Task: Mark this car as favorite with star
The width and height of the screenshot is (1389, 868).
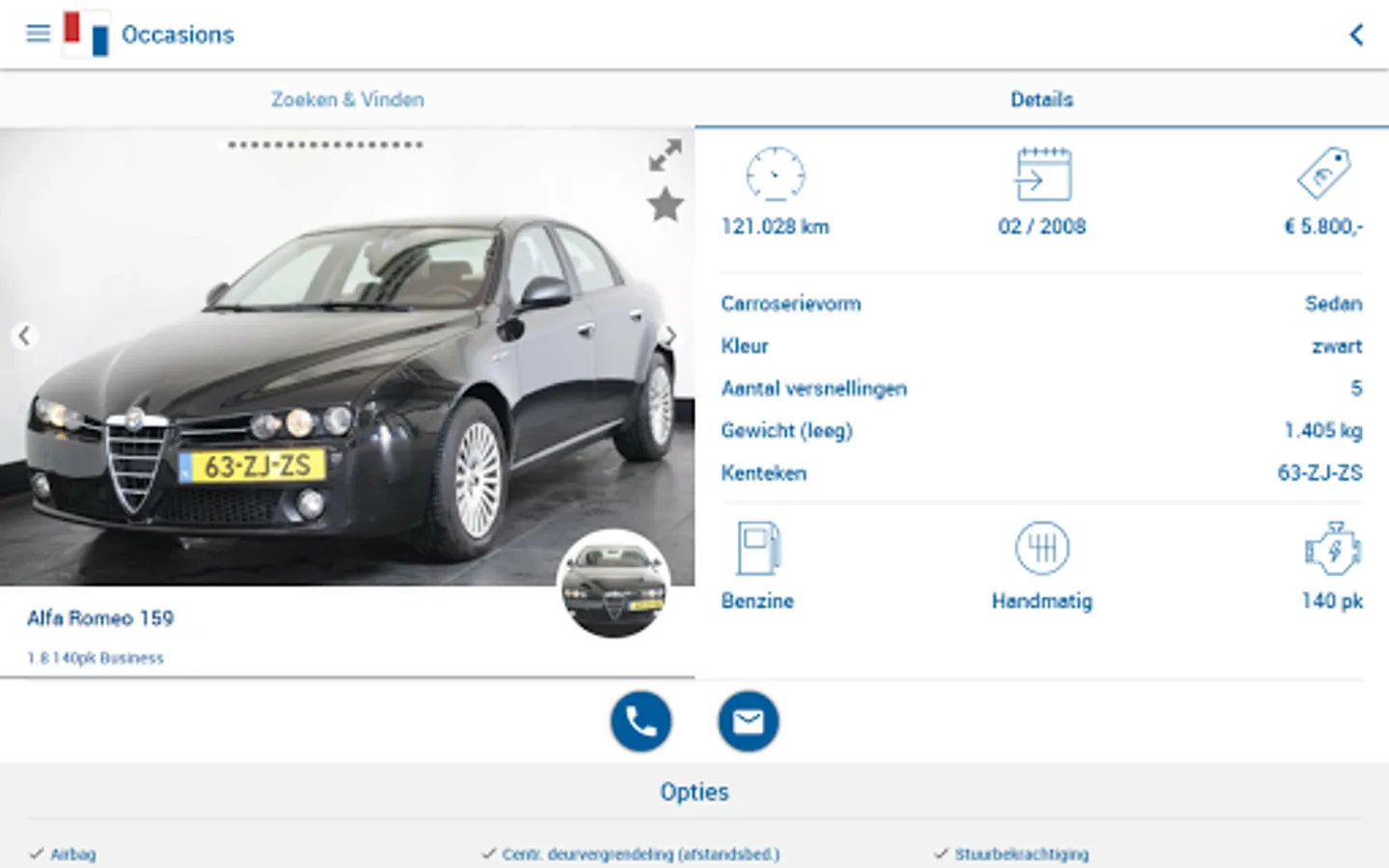Action: point(665,204)
